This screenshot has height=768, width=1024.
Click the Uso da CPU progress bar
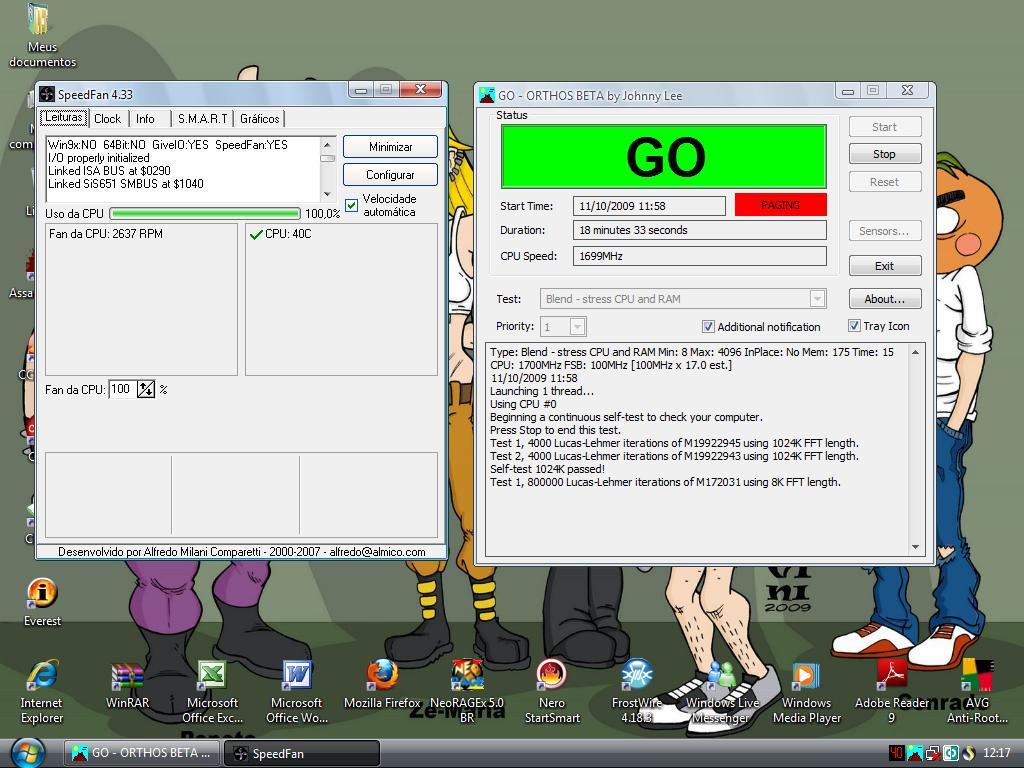205,214
